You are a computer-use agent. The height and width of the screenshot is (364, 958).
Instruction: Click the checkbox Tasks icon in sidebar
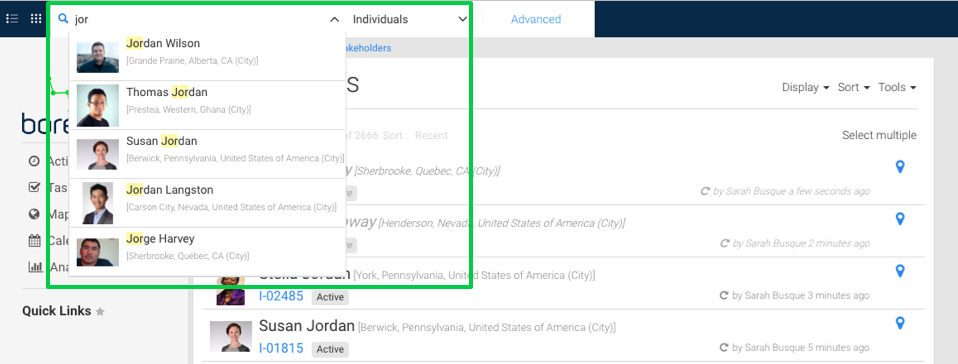tap(34, 187)
